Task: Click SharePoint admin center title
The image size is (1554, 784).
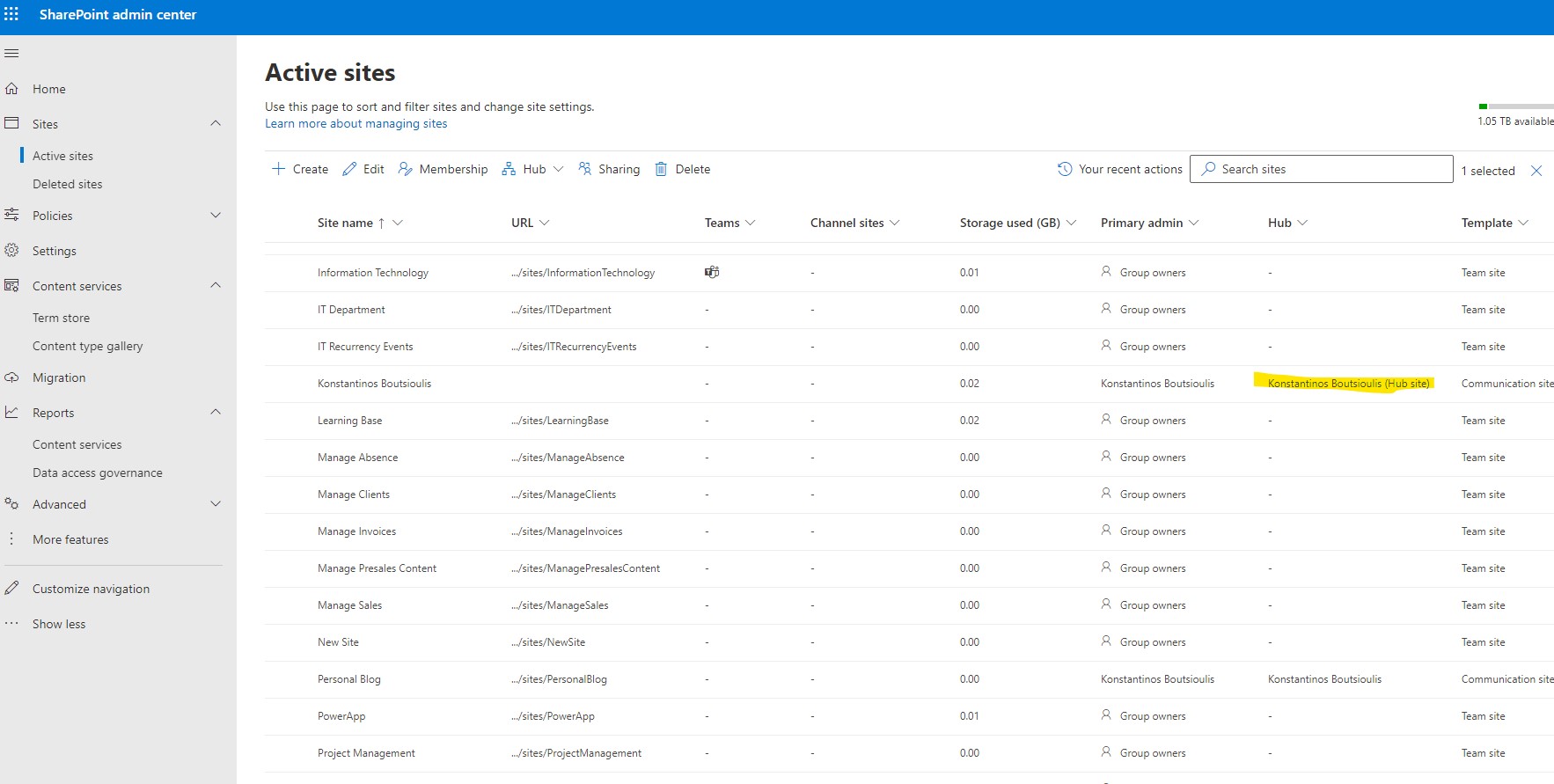Action: tap(118, 14)
